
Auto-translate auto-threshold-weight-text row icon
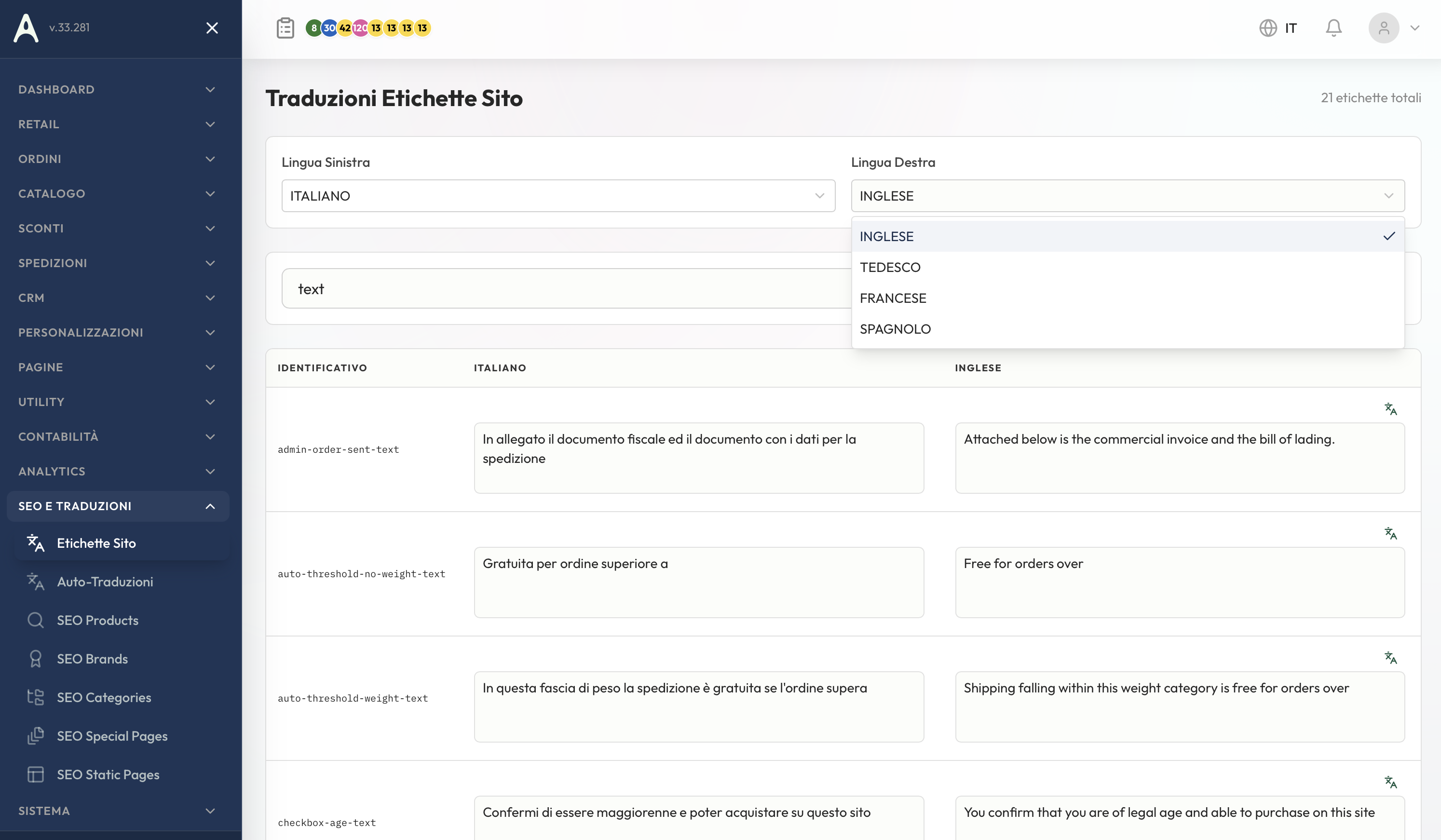[x=1391, y=658]
